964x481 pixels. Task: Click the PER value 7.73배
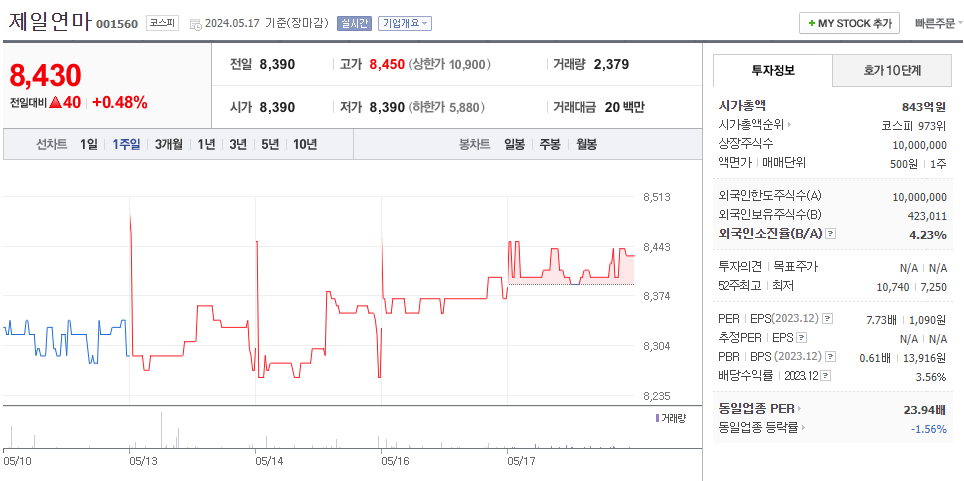[880, 319]
